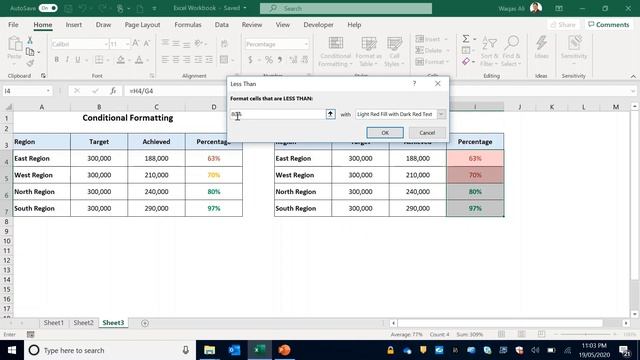
Task: Toggle Underline formatting in Font group
Action: coord(78,60)
